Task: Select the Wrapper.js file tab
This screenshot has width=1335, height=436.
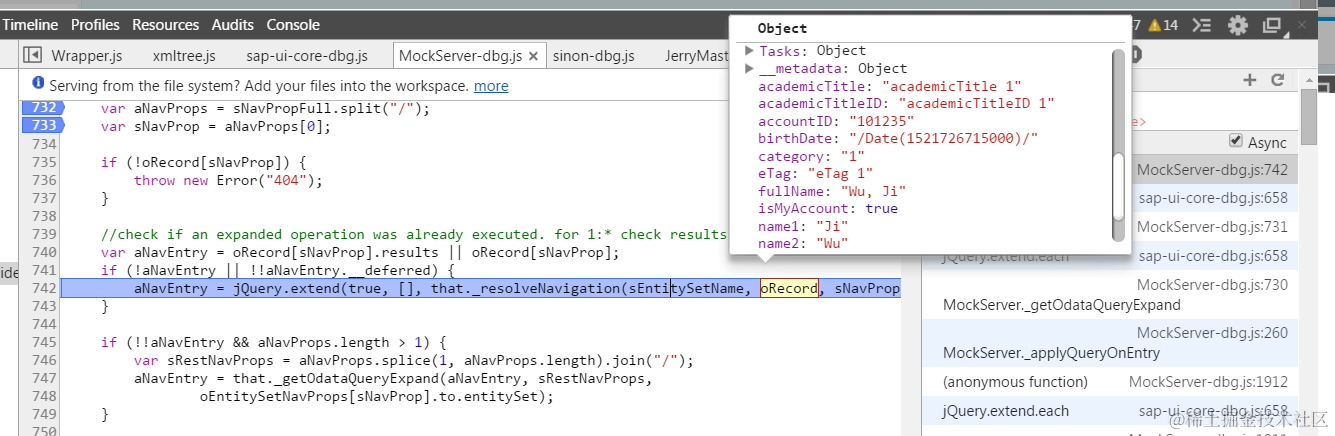Action: (x=88, y=56)
